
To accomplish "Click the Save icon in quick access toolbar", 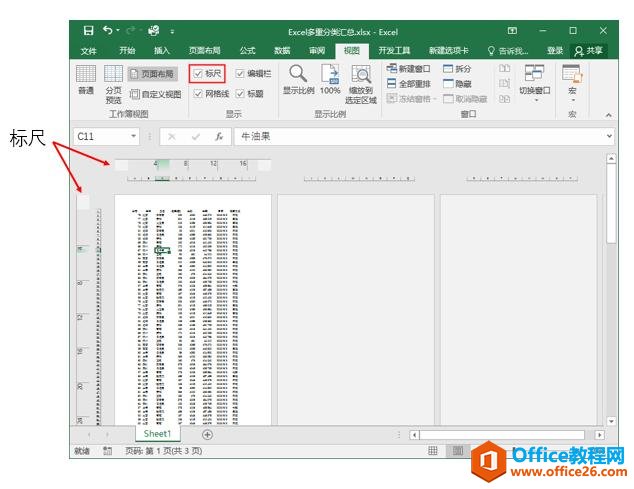I will 88,31.
